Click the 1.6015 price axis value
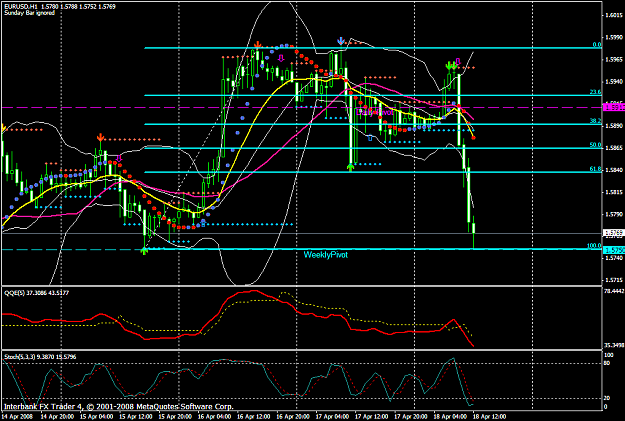Viewport: 625px width, 421px height. tap(614, 15)
